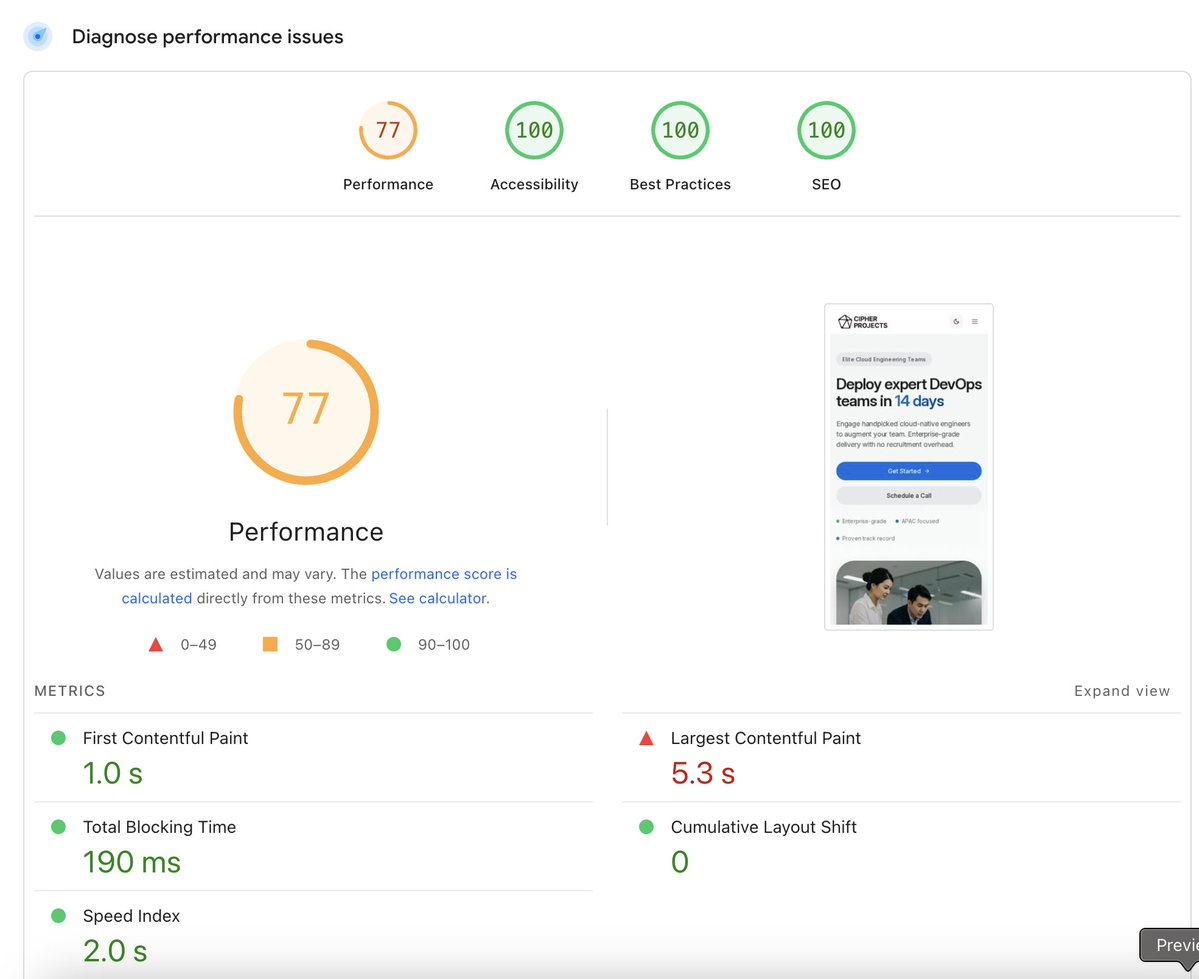1199x979 pixels.
Task: Click the Largest Contentful Paint label
Action: (765, 738)
